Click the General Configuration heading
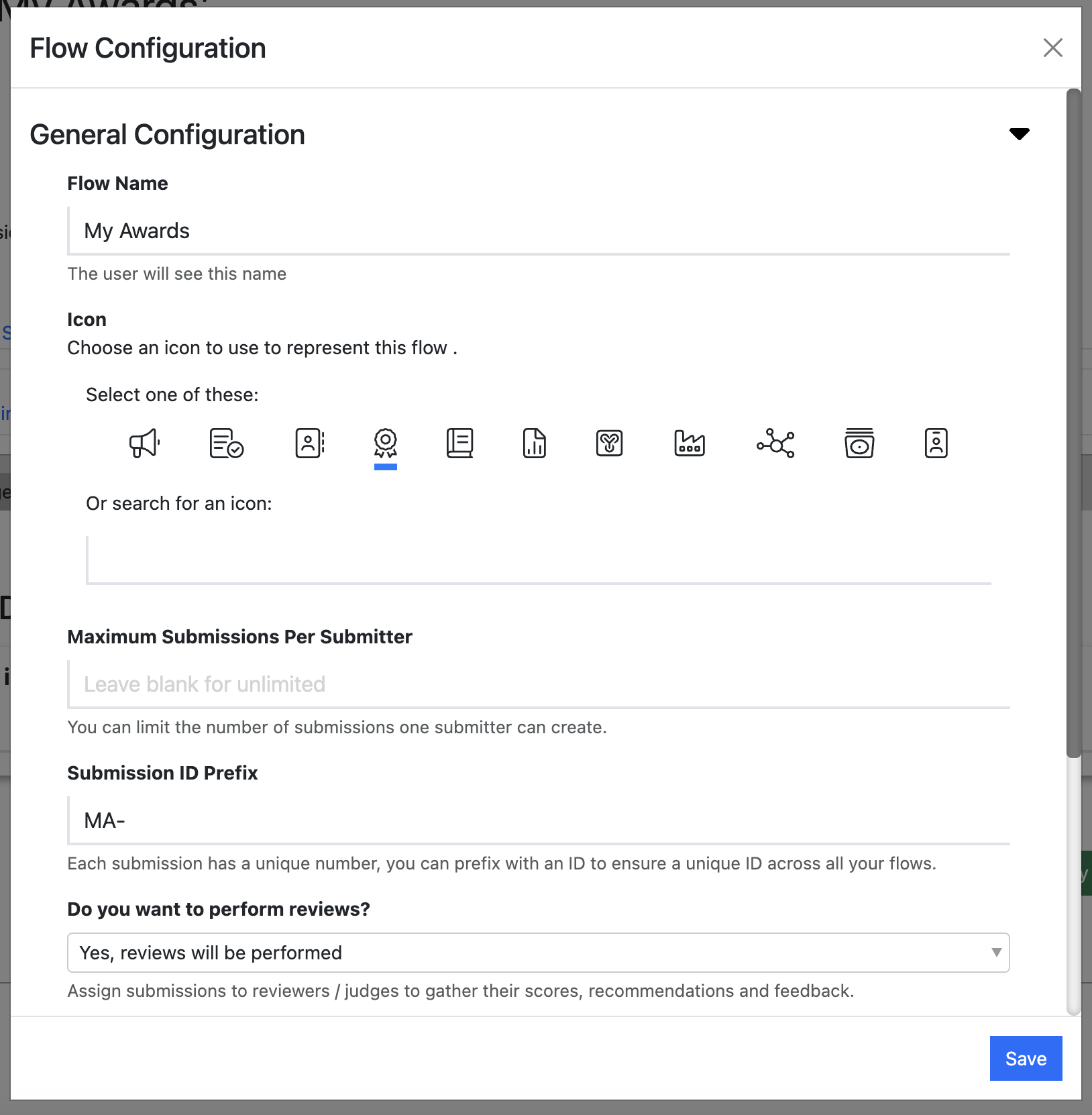Screen dimensions: 1092x1115 pyautogui.click(x=168, y=135)
